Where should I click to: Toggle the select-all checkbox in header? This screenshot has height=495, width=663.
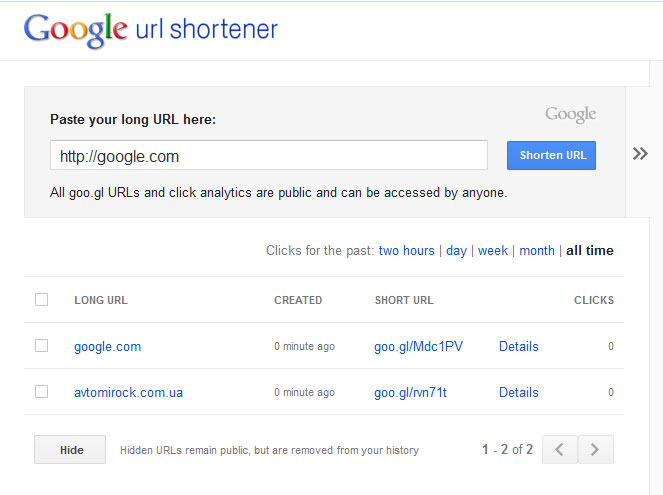[x=41, y=300]
